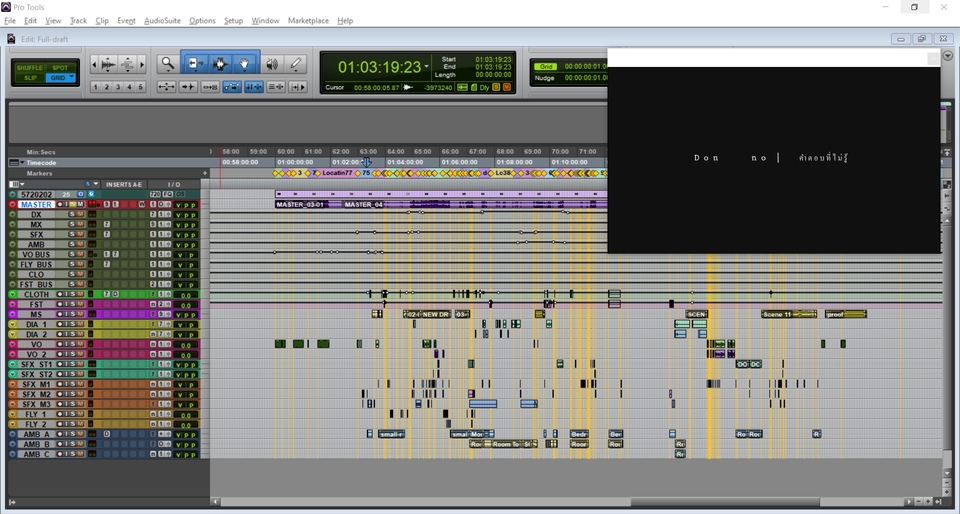Enable Slip edit mode
The width and height of the screenshot is (960, 514).
(x=29, y=78)
